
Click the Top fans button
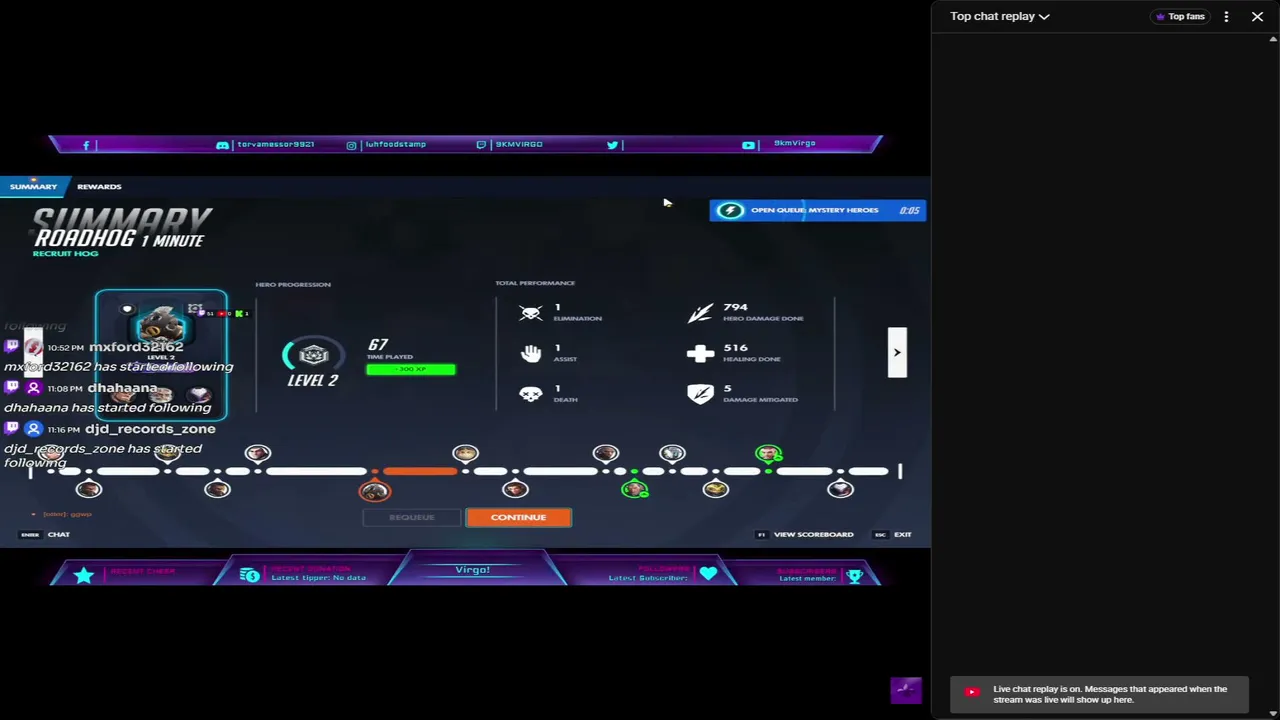click(x=1180, y=16)
